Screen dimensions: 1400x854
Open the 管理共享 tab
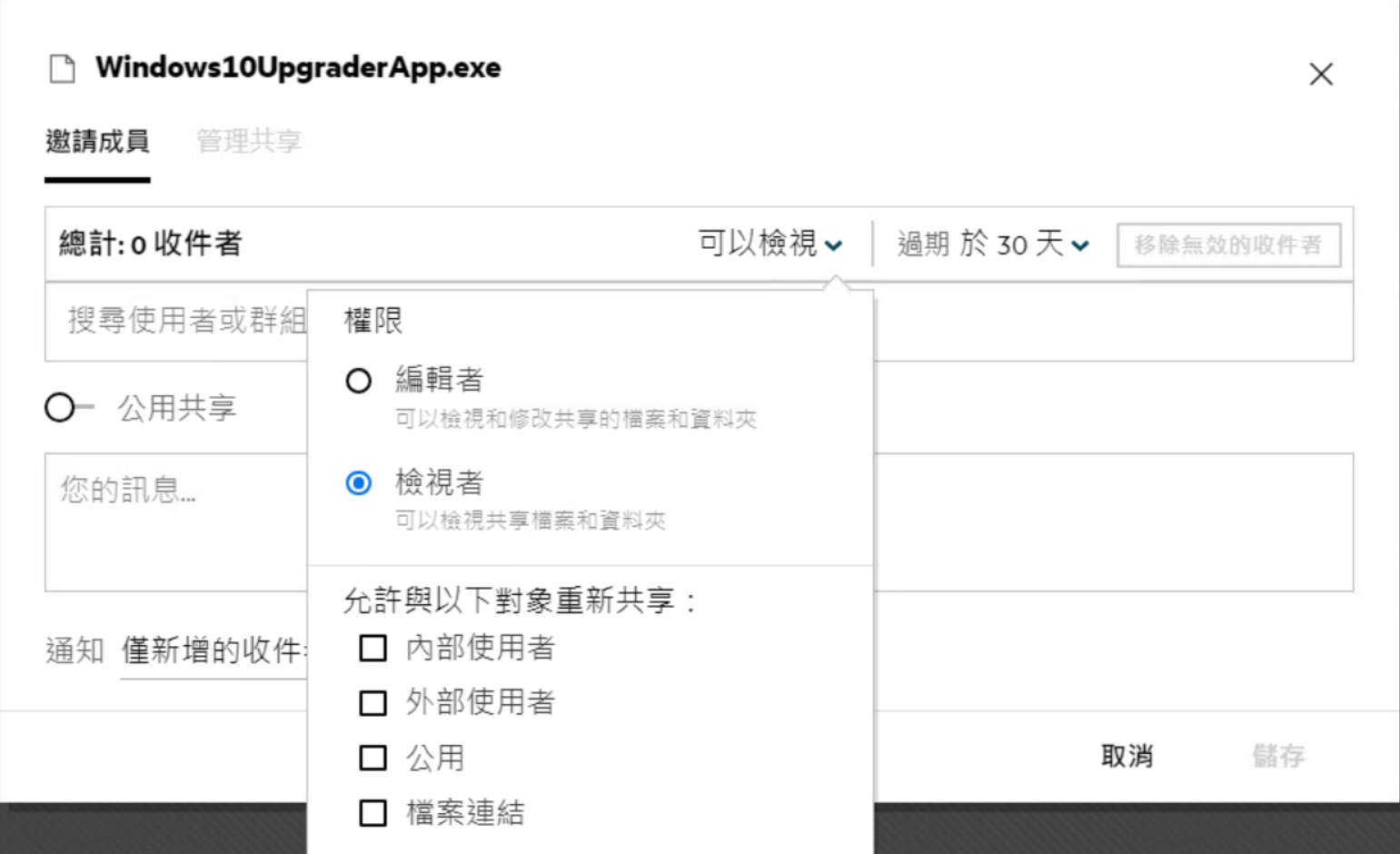(249, 142)
